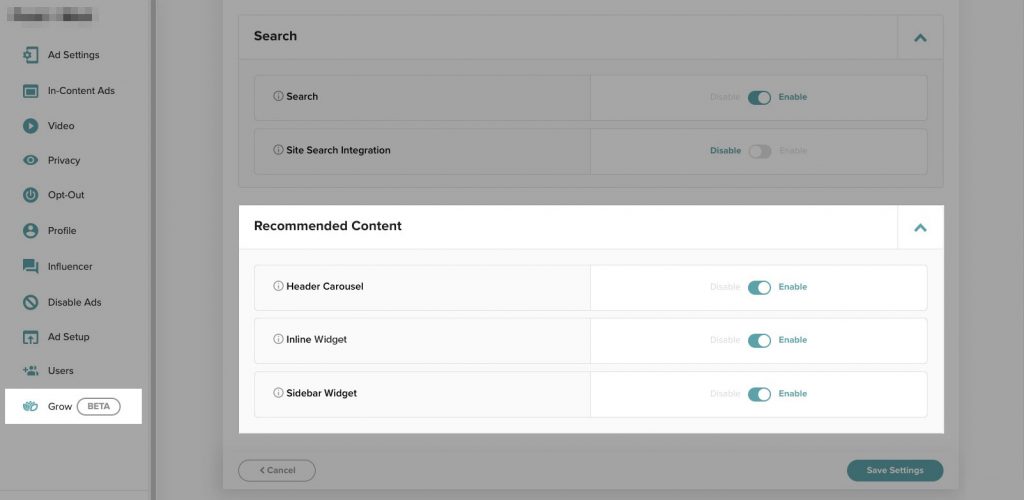Open the Ad Setup menu item

click(x=68, y=337)
